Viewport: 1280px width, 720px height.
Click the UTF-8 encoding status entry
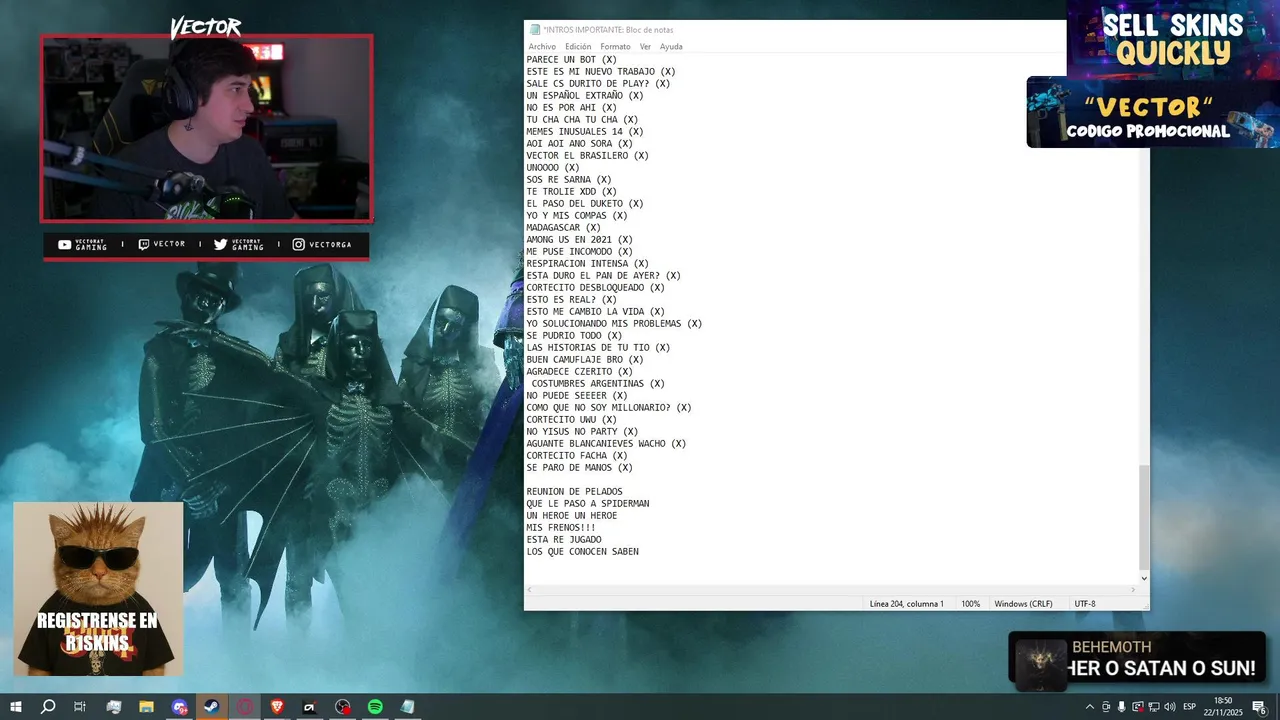click(1085, 604)
